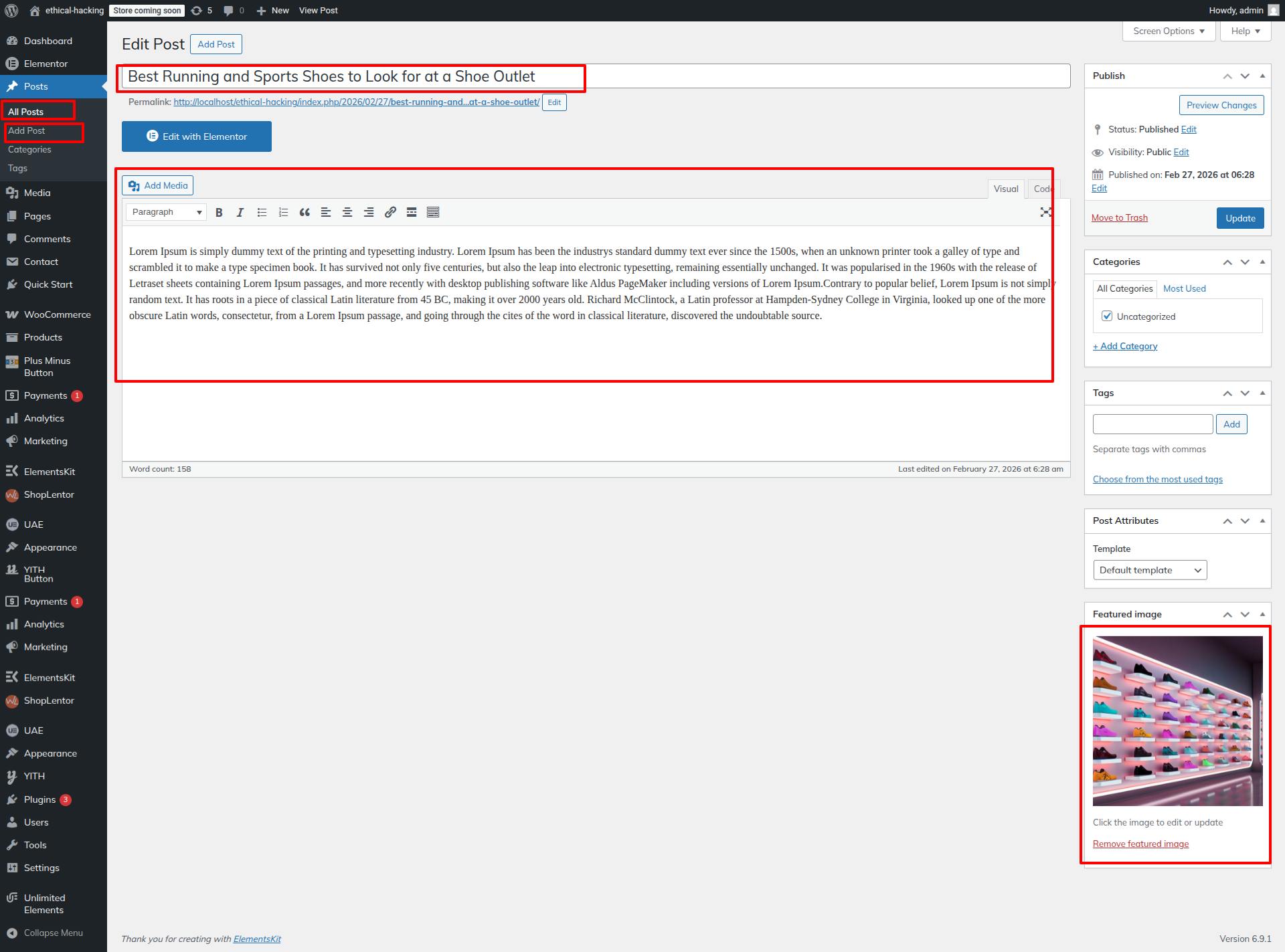
Task: Center align the text
Action: (x=347, y=212)
